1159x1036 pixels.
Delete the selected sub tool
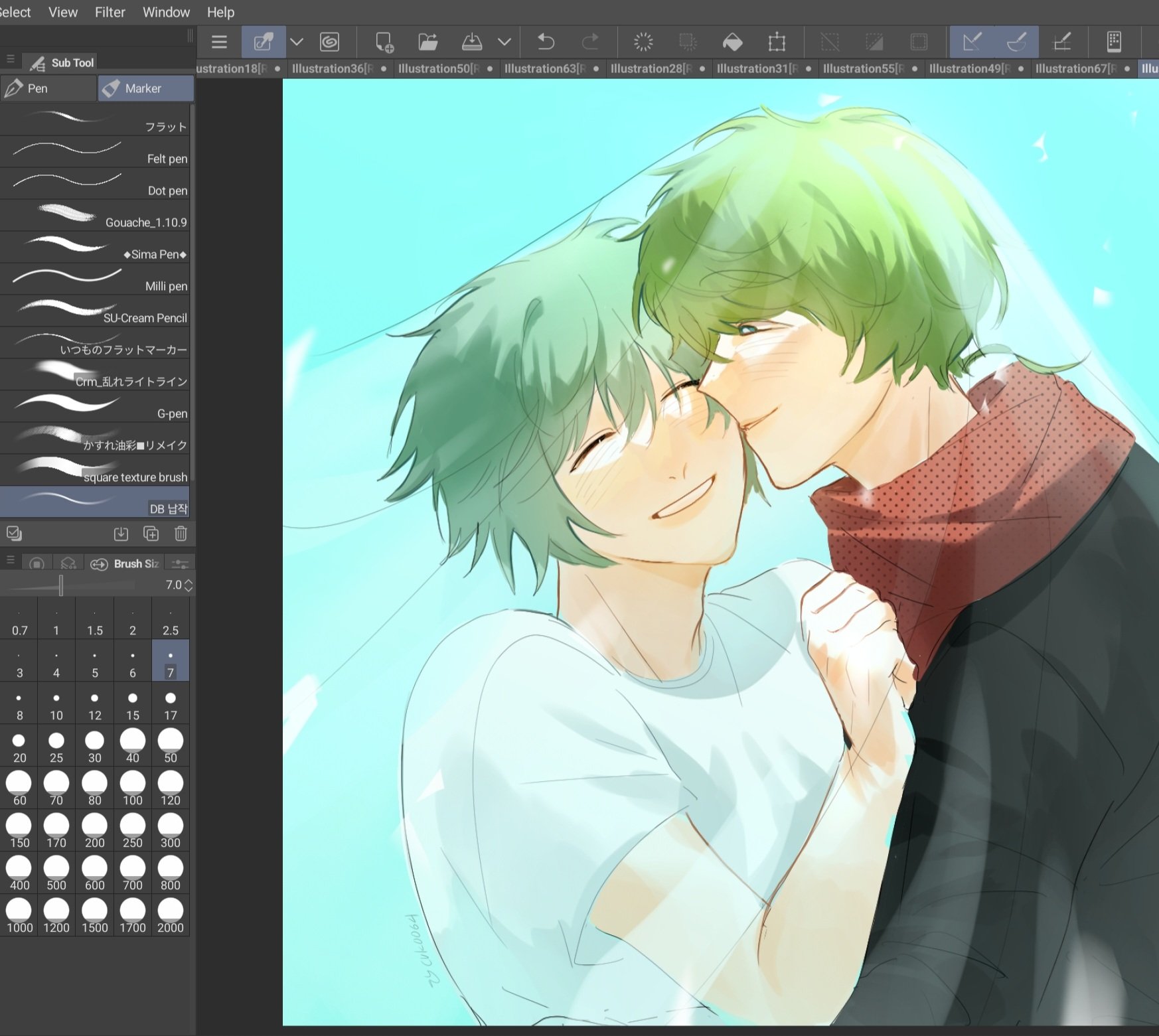(x=181, y=534)
